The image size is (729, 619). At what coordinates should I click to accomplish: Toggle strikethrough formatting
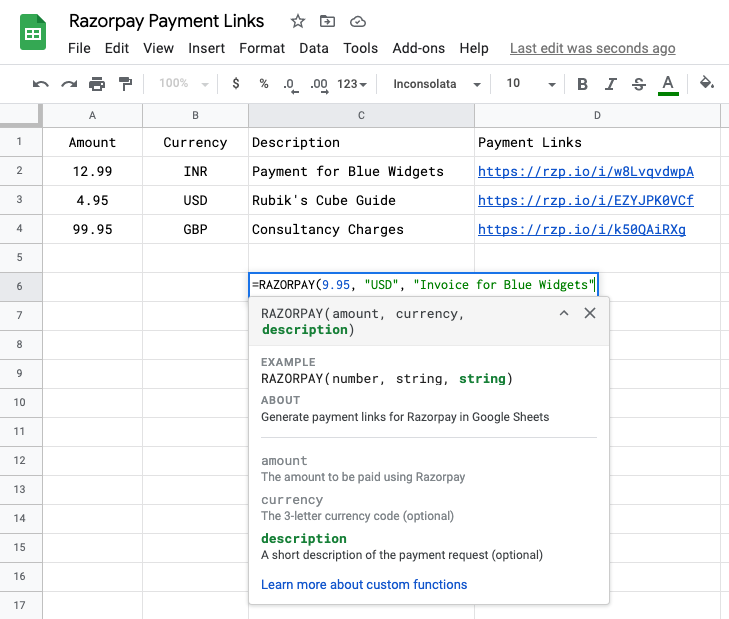(639, 84)
